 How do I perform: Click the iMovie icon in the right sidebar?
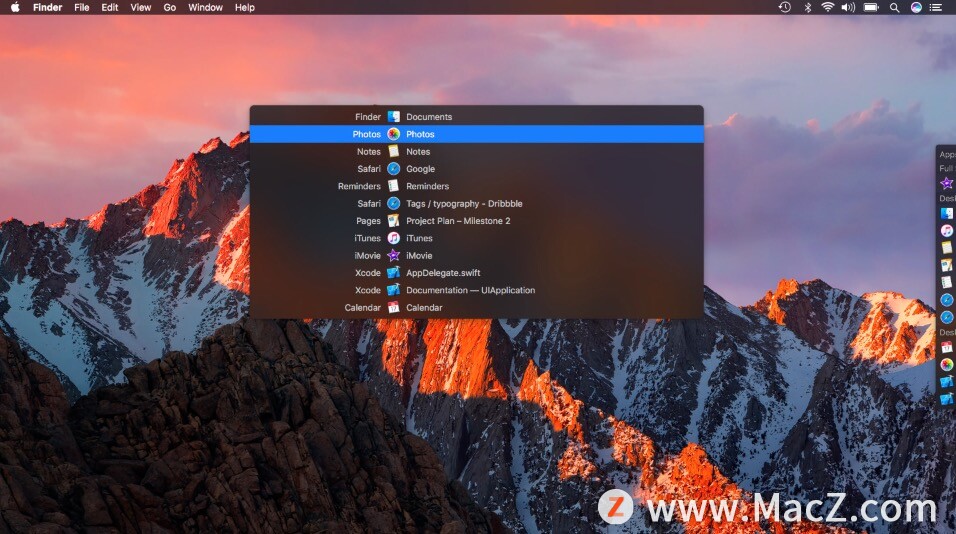tap(946, 183)
